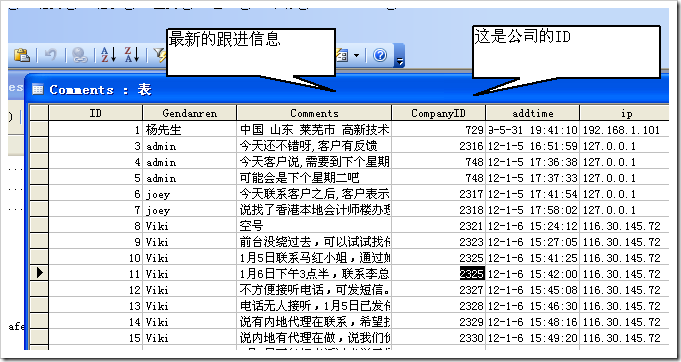Click the addtime cell ending 16:51:59
This screenshot has height=362, width=681.
click(x=532, y=146)
